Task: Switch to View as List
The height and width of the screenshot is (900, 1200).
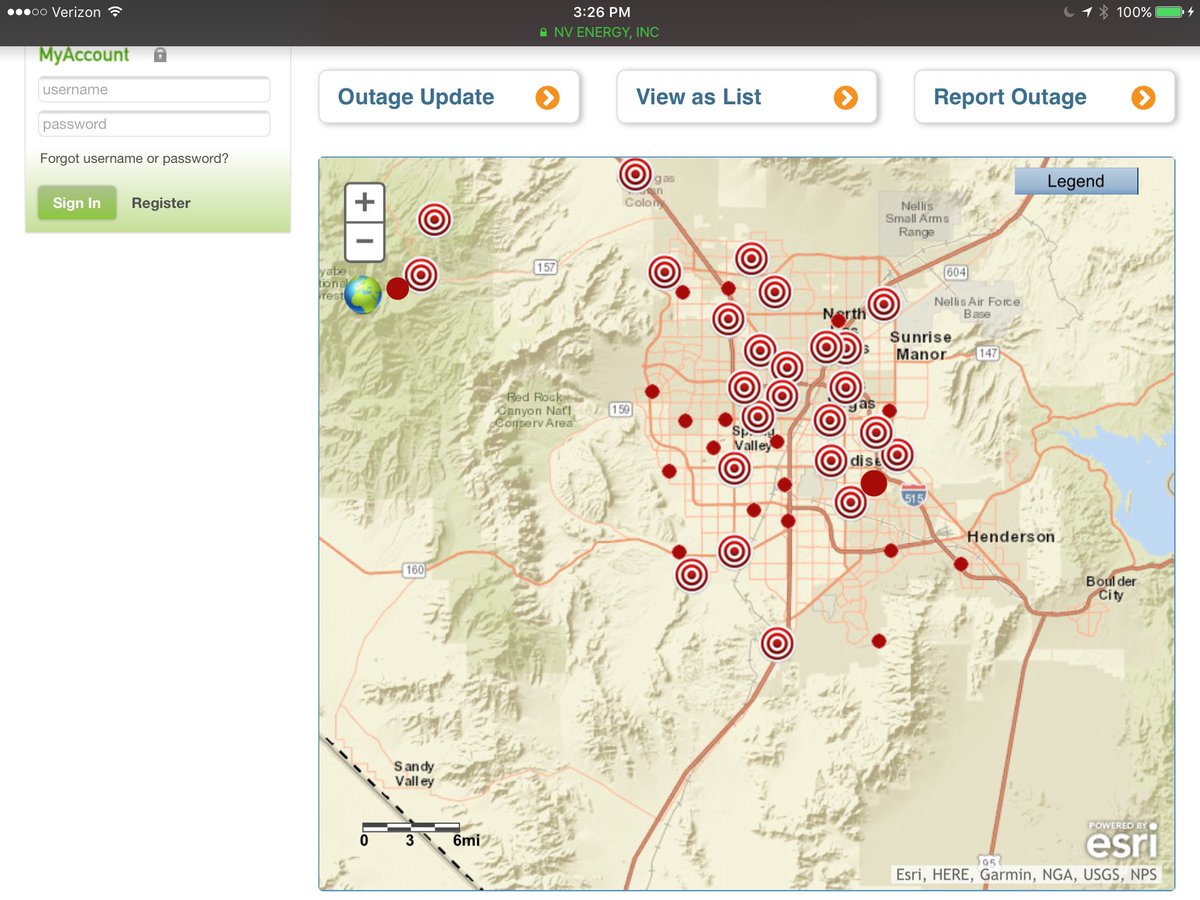Action: tap(747, 97)
